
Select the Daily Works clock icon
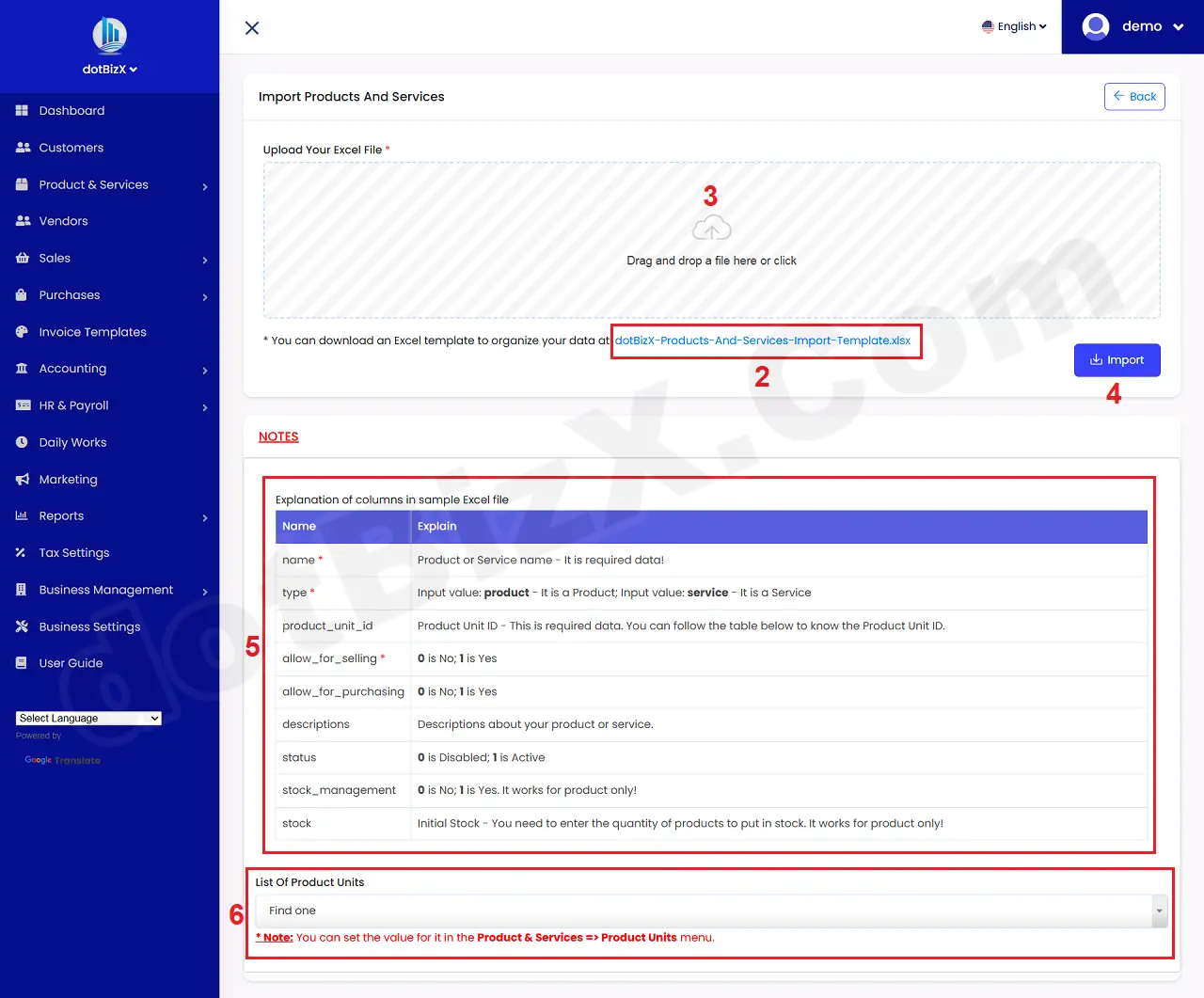click(21, 442)
